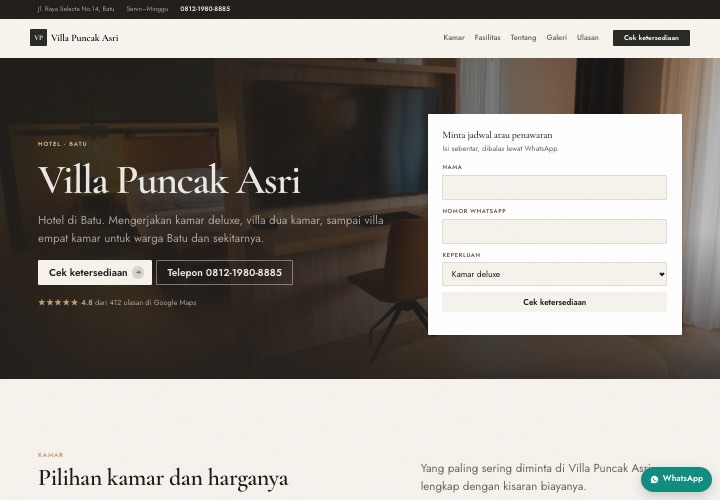720x500 pixels.
Task: Focus the Nama input field
Action: [x=554, y=187]
